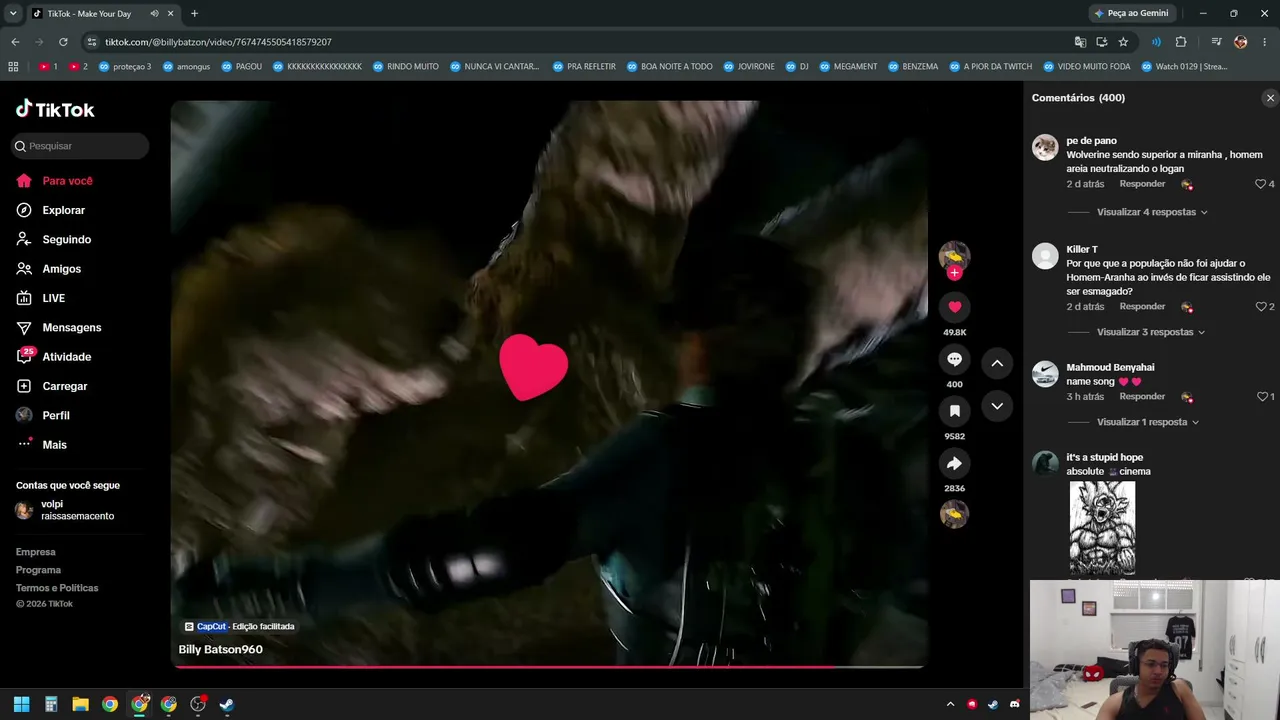Open the spinning sound disc below share
The height and width of the screenshot is (720, 1280).
(954, 513)
